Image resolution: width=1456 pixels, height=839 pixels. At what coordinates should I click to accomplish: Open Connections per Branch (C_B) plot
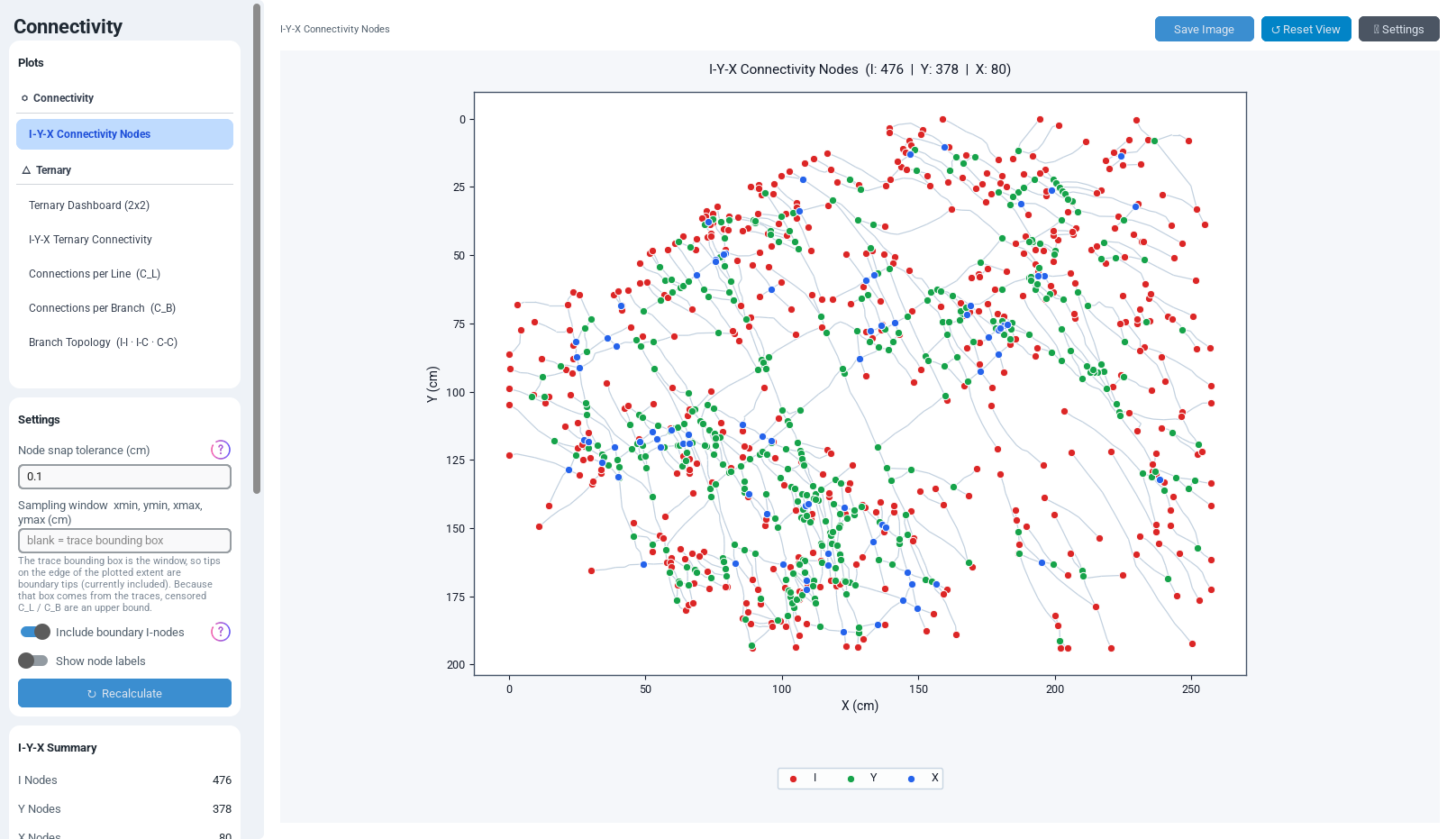pos(124,308)
